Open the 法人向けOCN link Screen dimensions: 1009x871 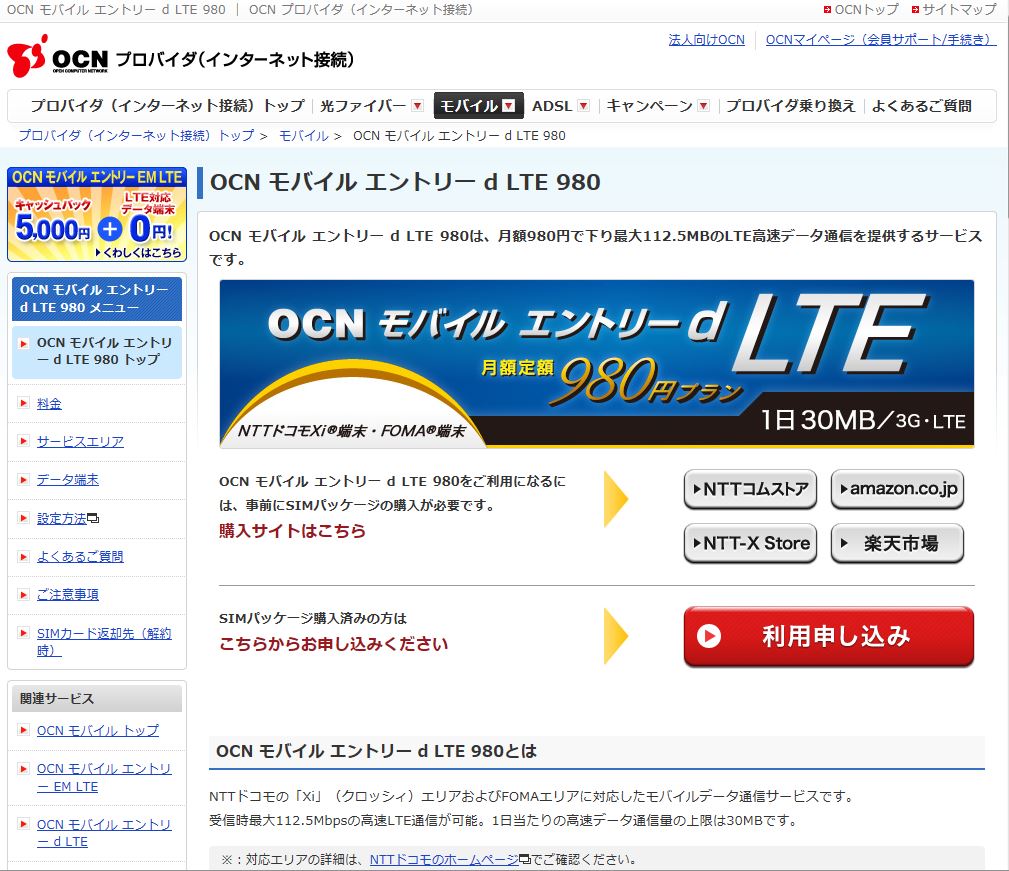pos(707,40)
